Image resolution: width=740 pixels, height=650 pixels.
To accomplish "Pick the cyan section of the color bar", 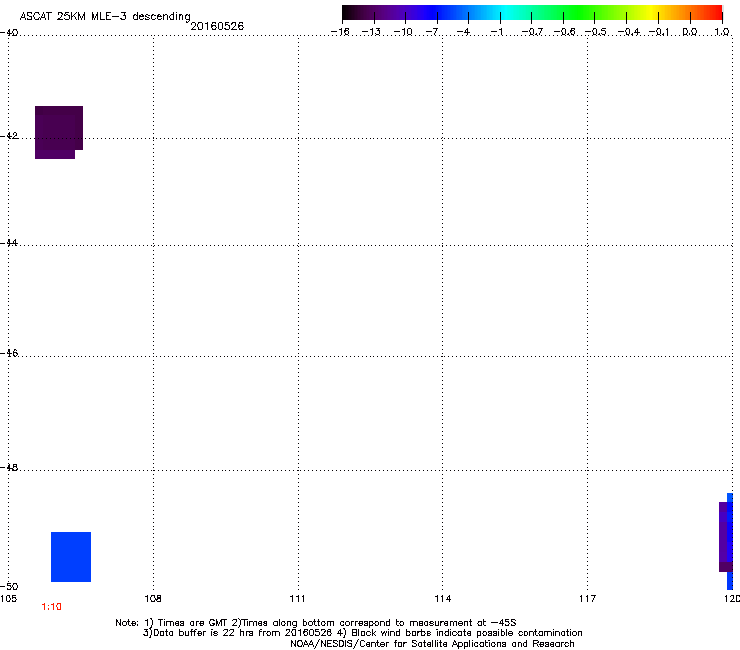I will (505, 13).
